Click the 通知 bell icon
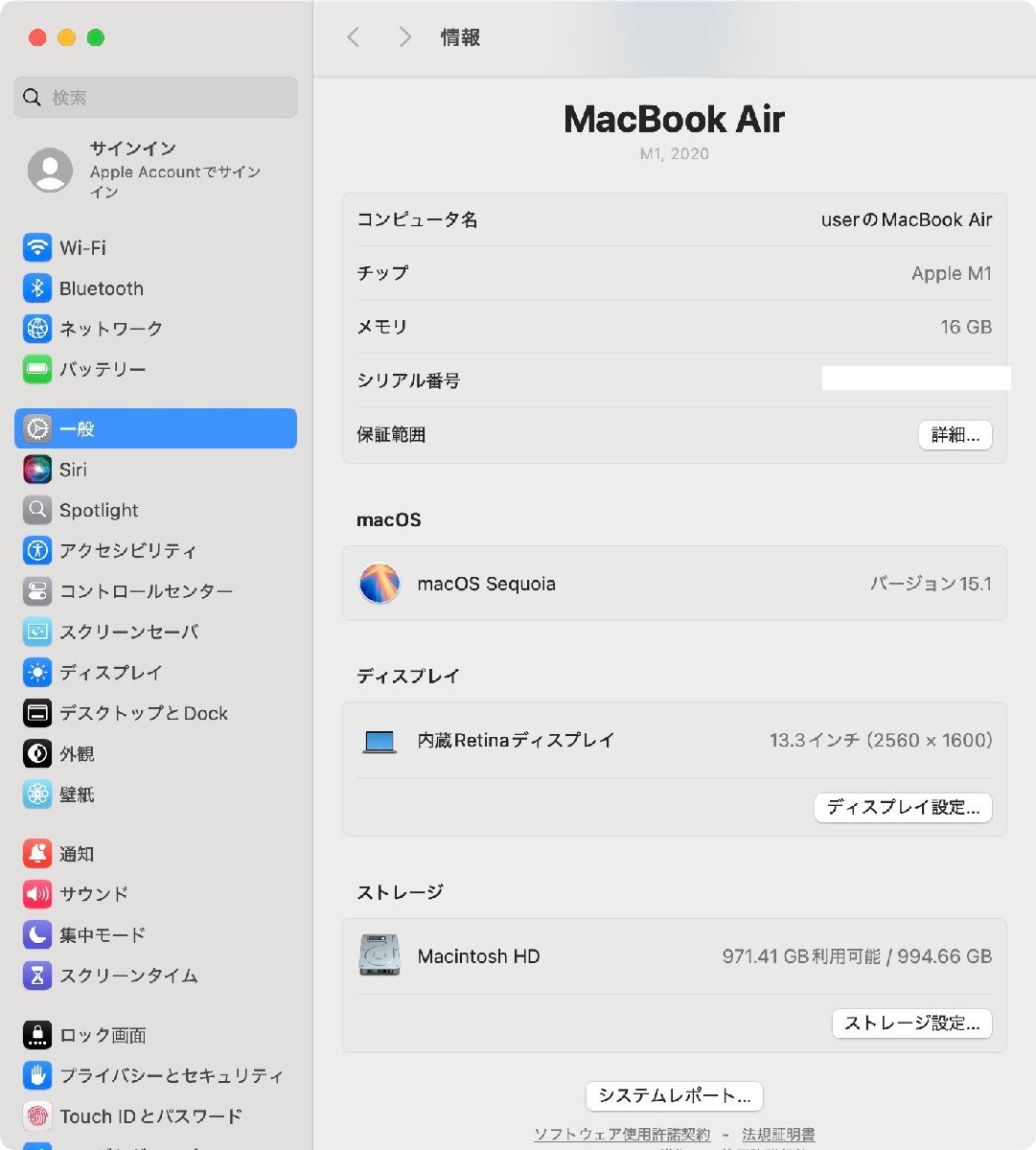The height and width of the screenshot is (1150, 1036). click(x=37, y=853)
